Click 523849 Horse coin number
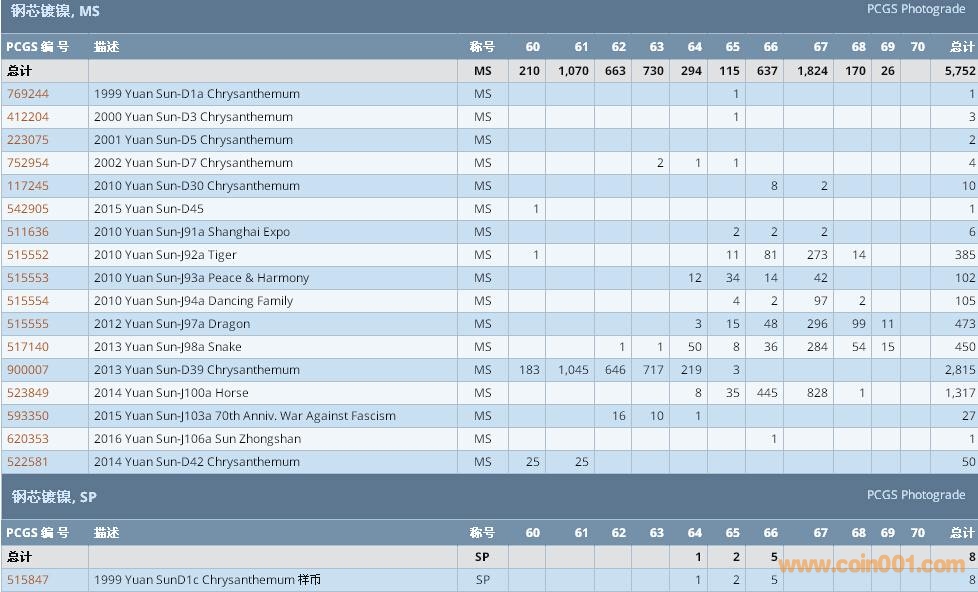Screen dimensions: 978x592 (27, 393)
